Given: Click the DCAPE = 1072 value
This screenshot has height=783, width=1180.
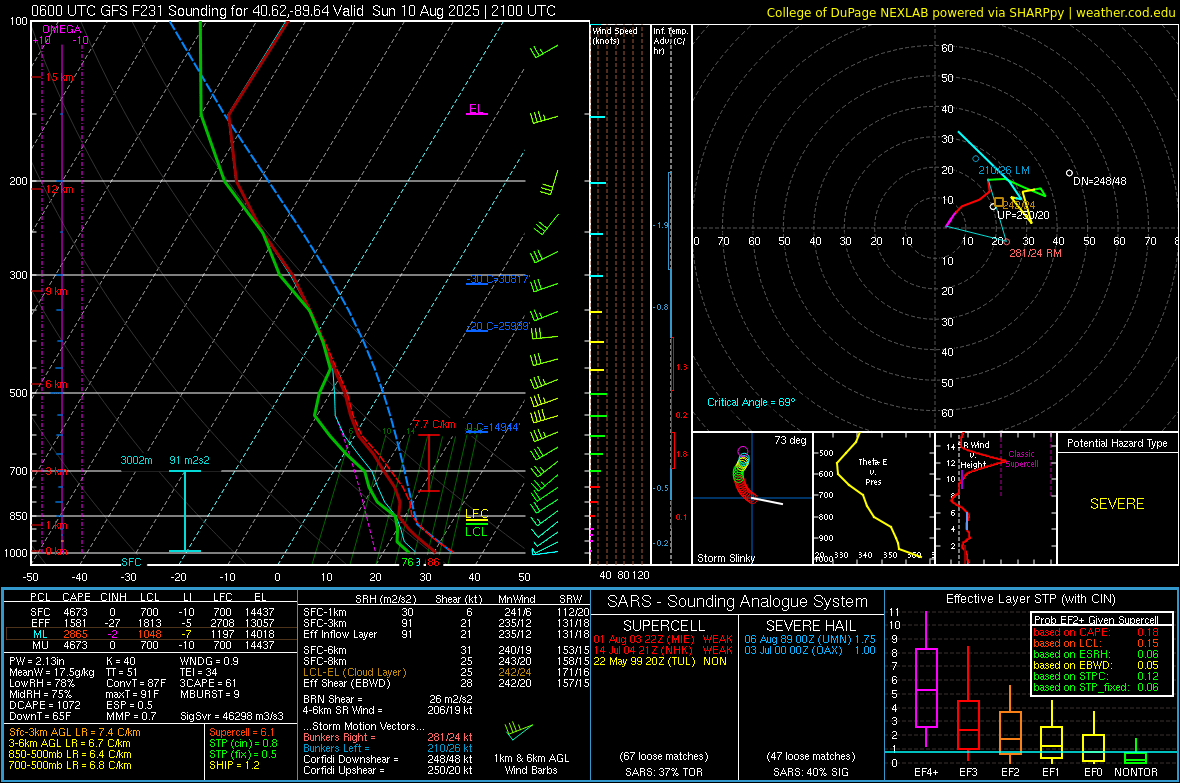Looking at the screenshot, I should click(44, 705).
